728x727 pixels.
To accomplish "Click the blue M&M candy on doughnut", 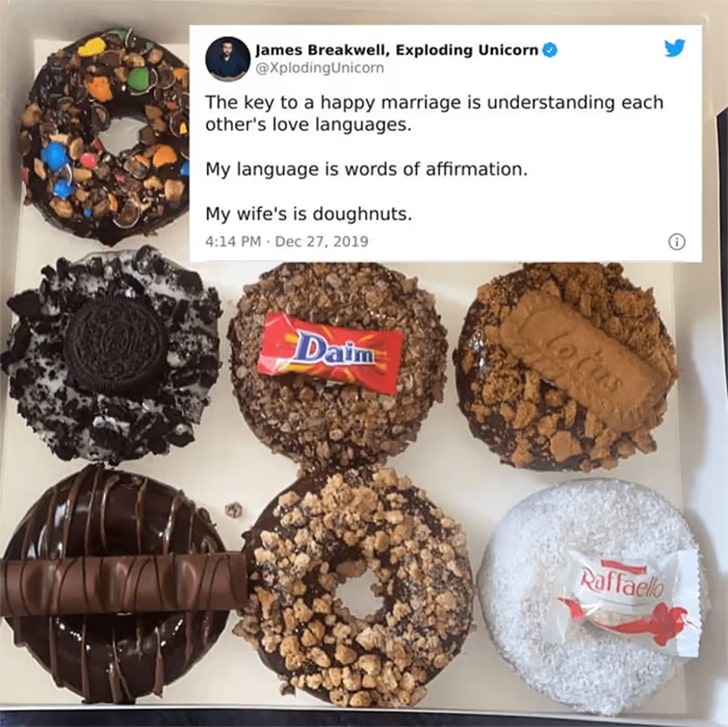I will pos(55,154).
